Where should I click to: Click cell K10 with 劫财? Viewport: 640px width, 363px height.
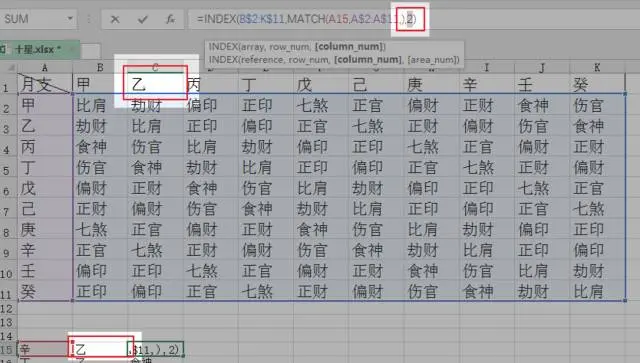point(597,271)
